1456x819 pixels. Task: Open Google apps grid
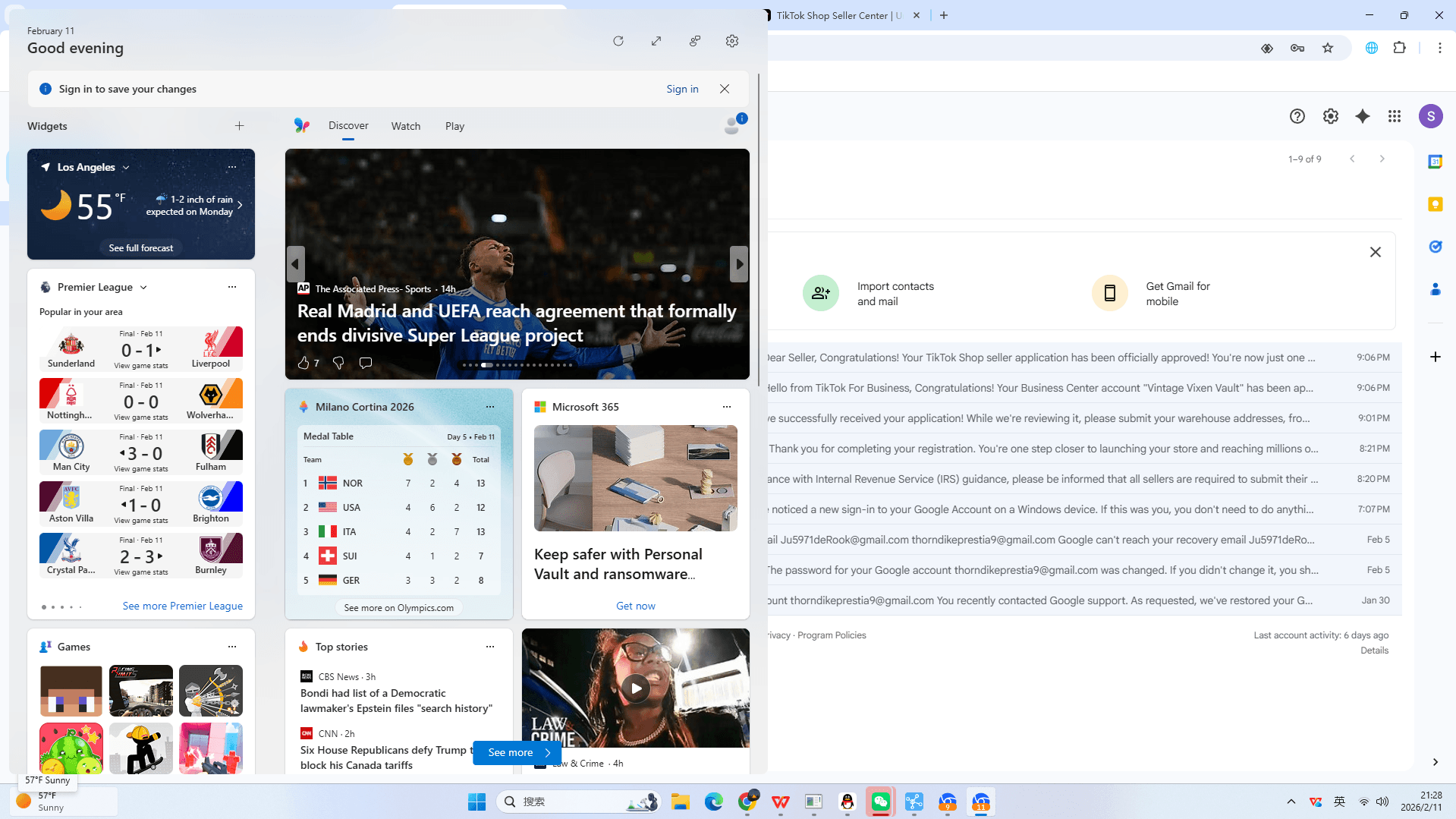coord(1395,116)
